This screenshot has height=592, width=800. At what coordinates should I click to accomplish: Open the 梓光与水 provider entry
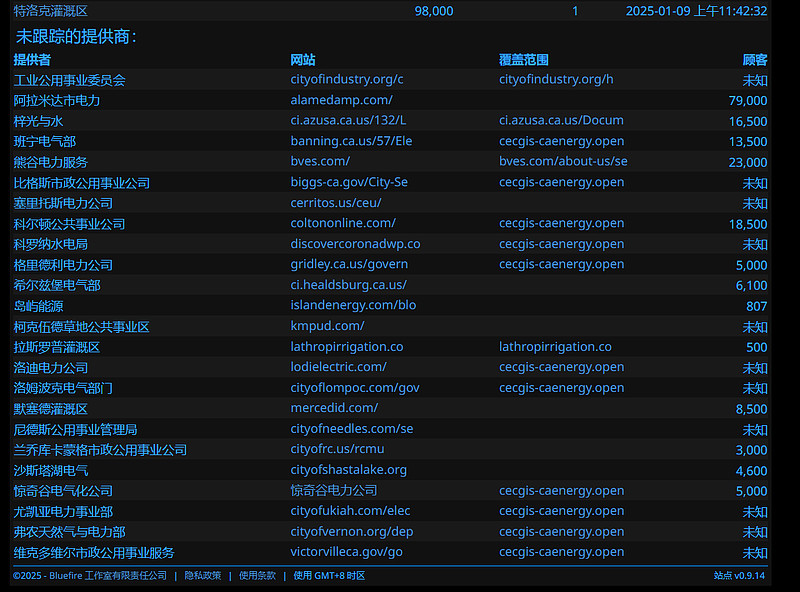(x=38, y=121)
